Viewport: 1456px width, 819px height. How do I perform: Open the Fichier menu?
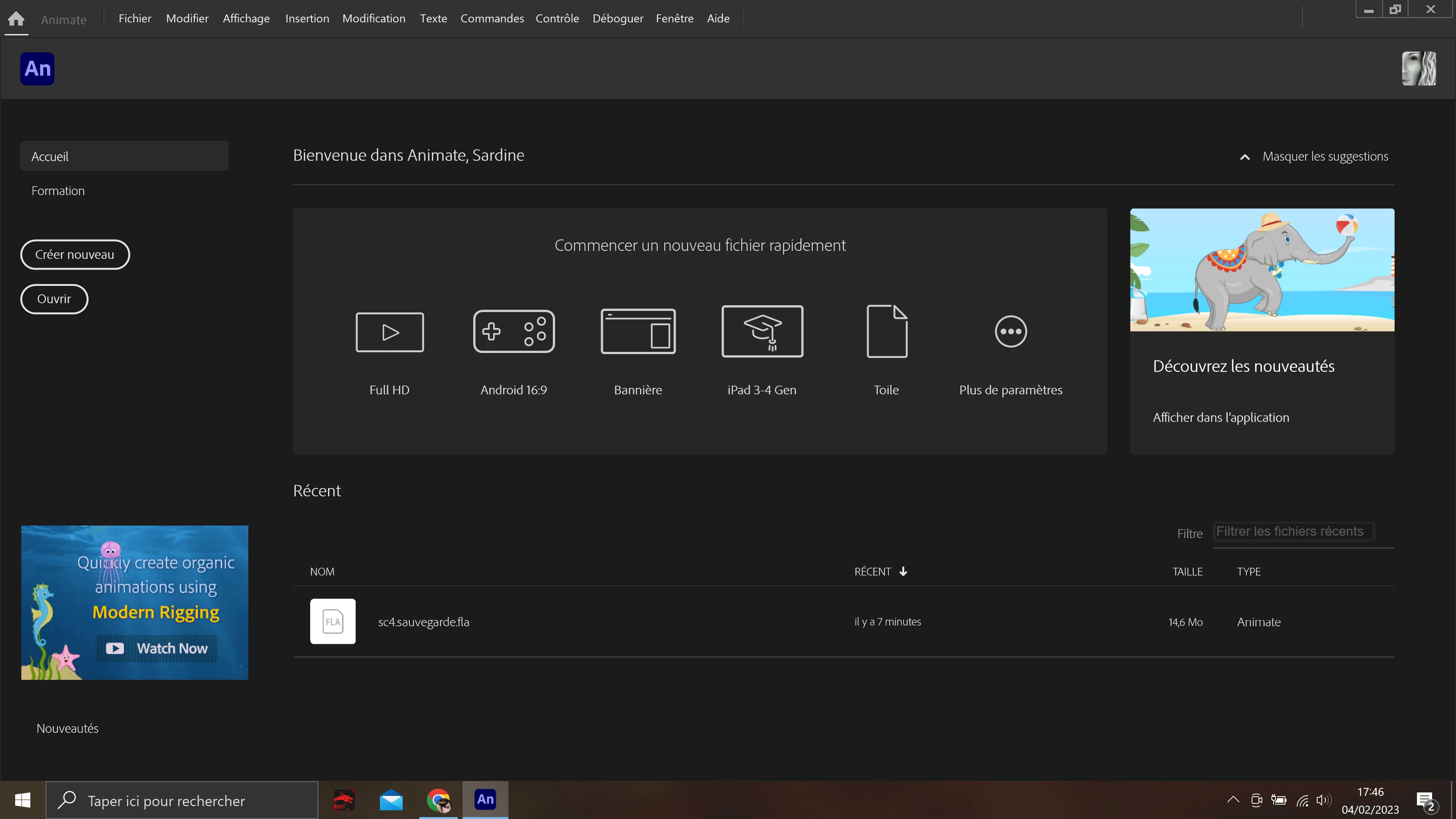[135, 19]
